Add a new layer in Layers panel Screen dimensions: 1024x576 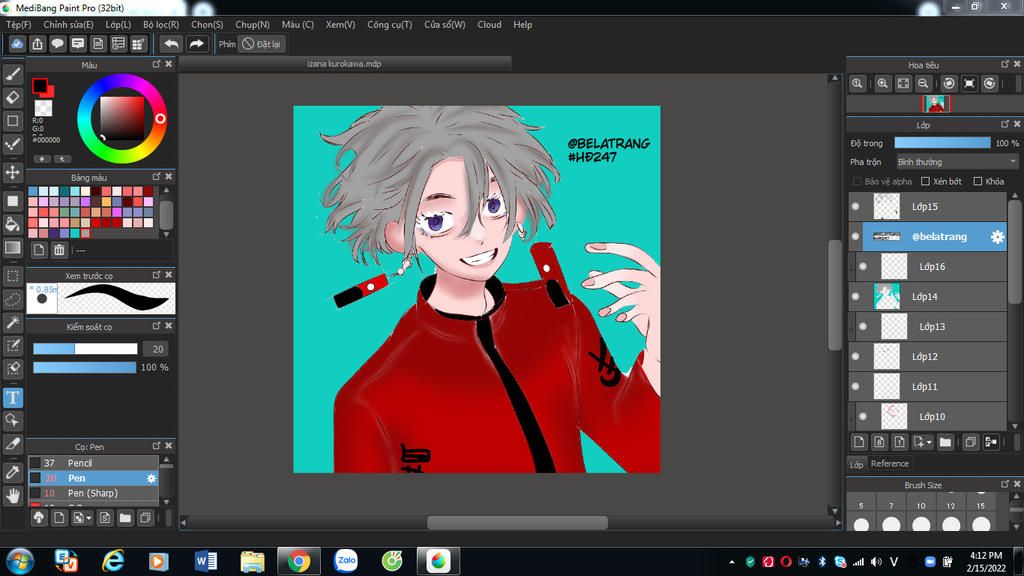pyautogui.click(x=859, y=442)
